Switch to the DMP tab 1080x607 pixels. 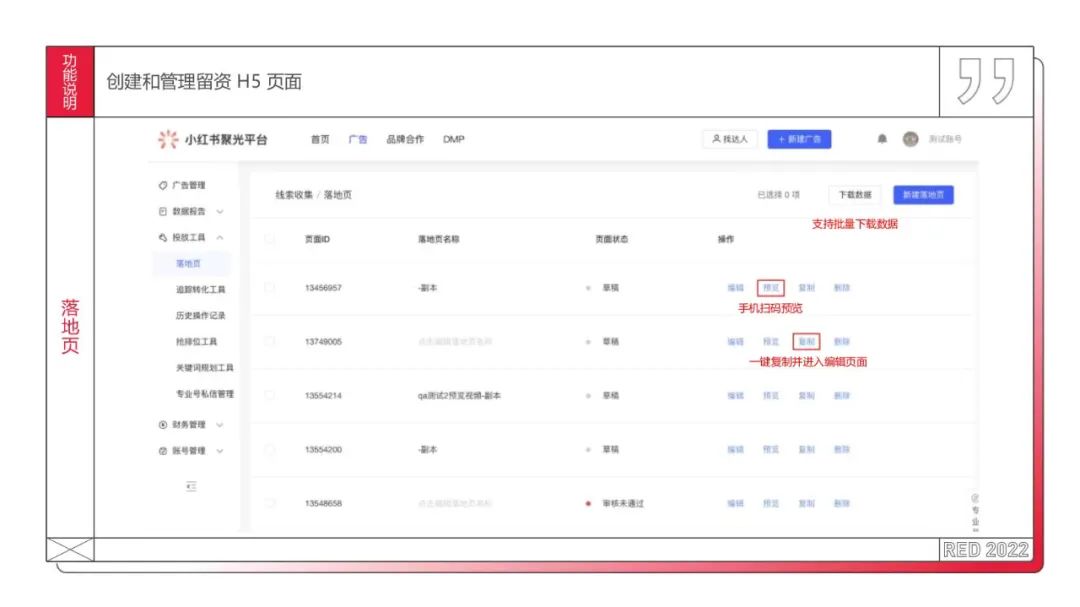[x=454, y=139]
